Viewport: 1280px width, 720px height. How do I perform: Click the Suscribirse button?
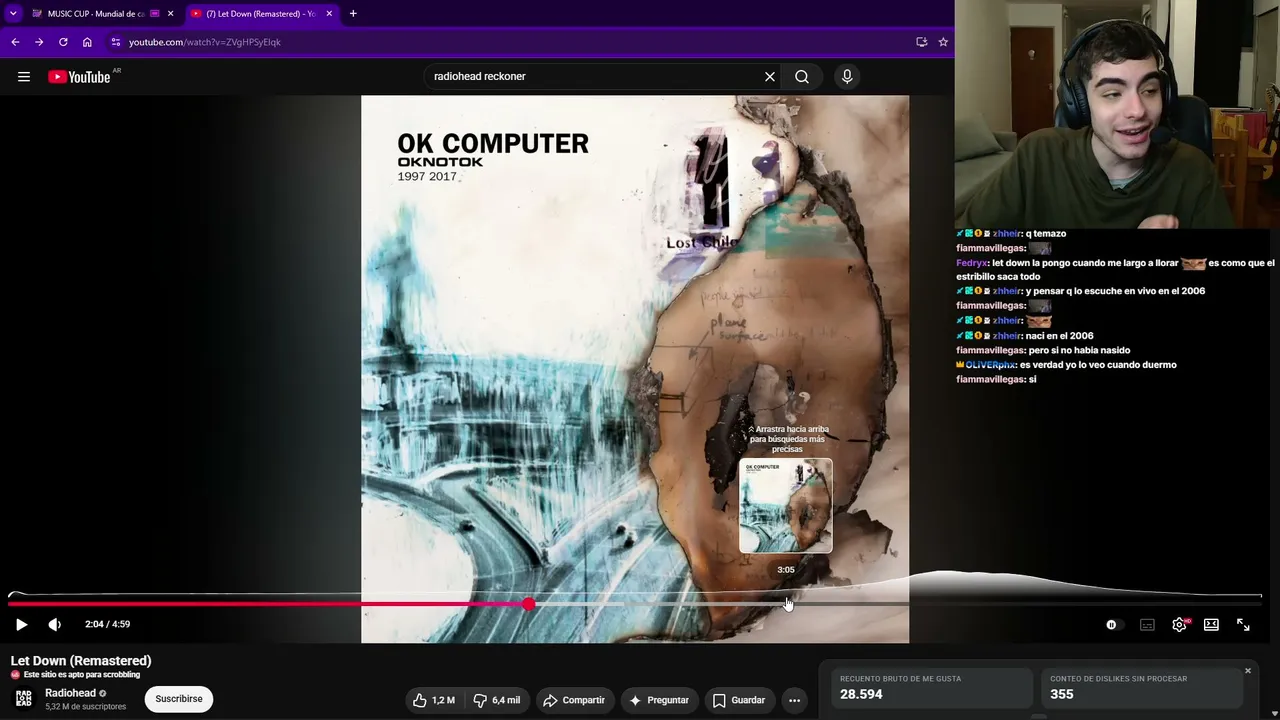click(179, 699)
